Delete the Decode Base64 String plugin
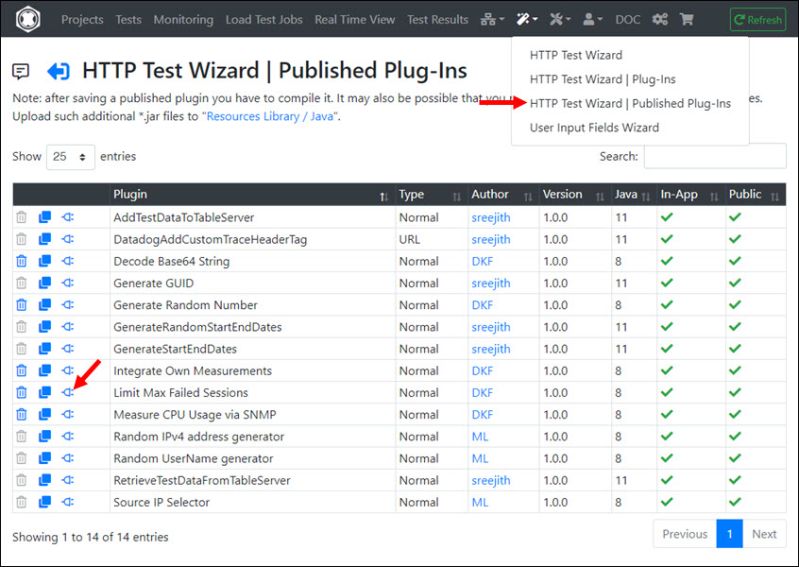 21,261
